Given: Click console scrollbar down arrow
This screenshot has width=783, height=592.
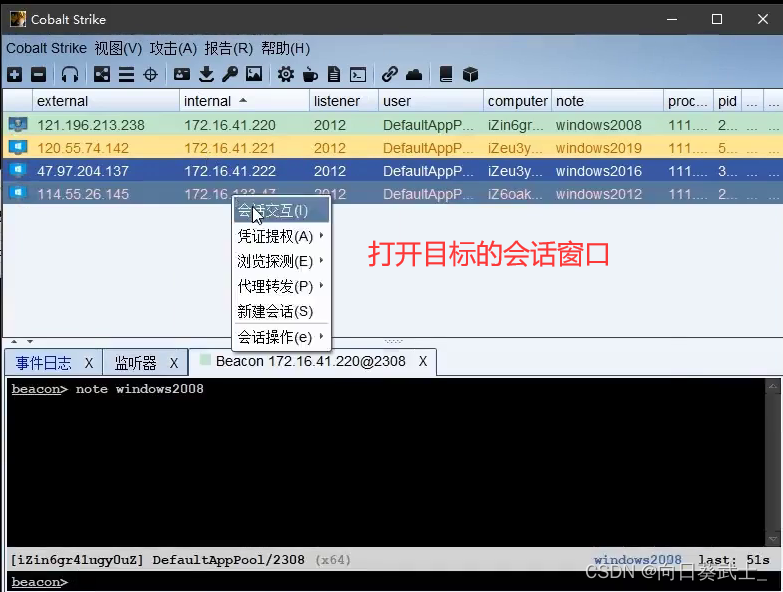Looking at the screenshot, I should coord(773,539).
